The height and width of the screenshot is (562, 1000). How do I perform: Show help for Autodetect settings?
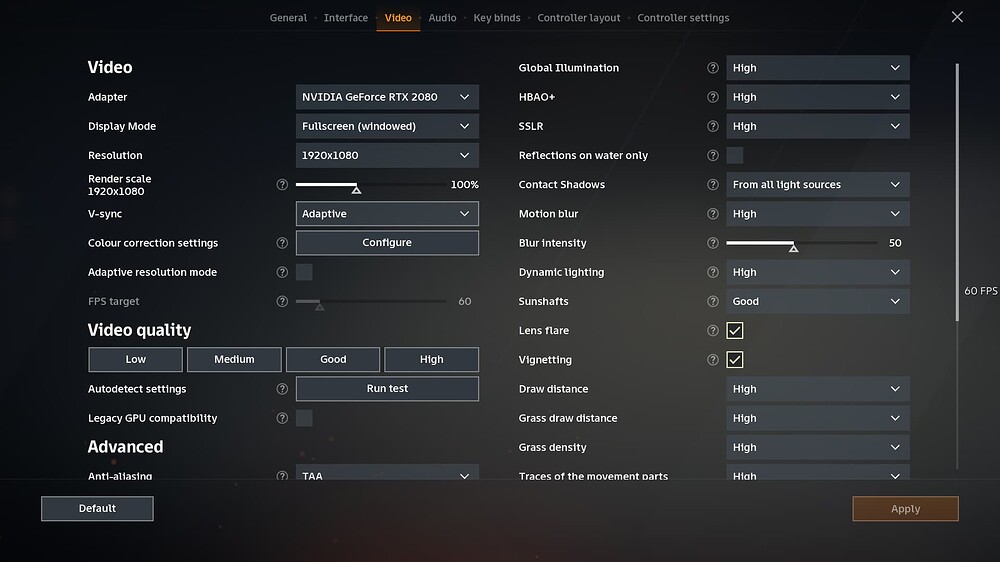[282, 389]
